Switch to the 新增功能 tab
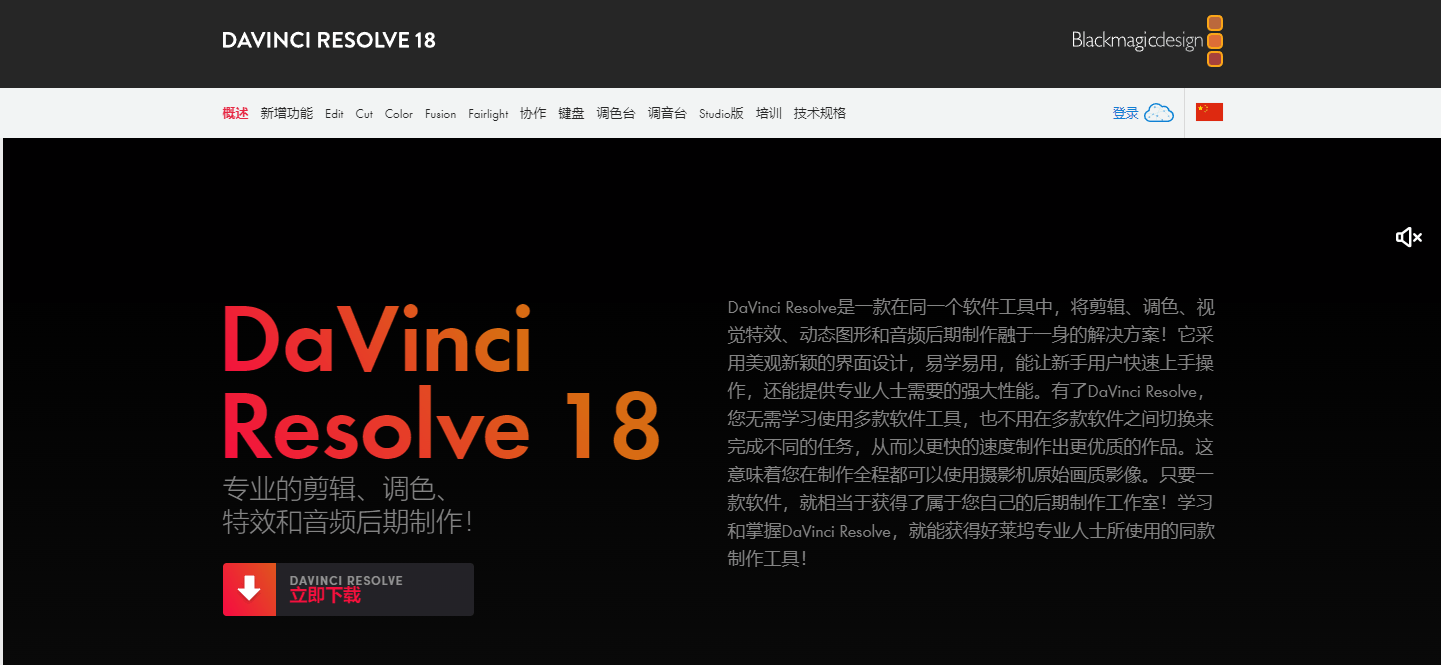The width and height of the screenshot is (1441, 665). (286, 113)
